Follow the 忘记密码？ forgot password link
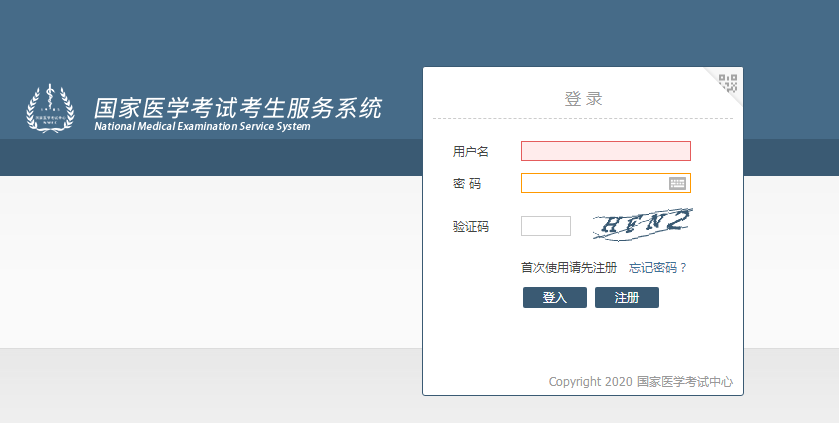Screen dimensions: 839x423 [x=657, y=268]
